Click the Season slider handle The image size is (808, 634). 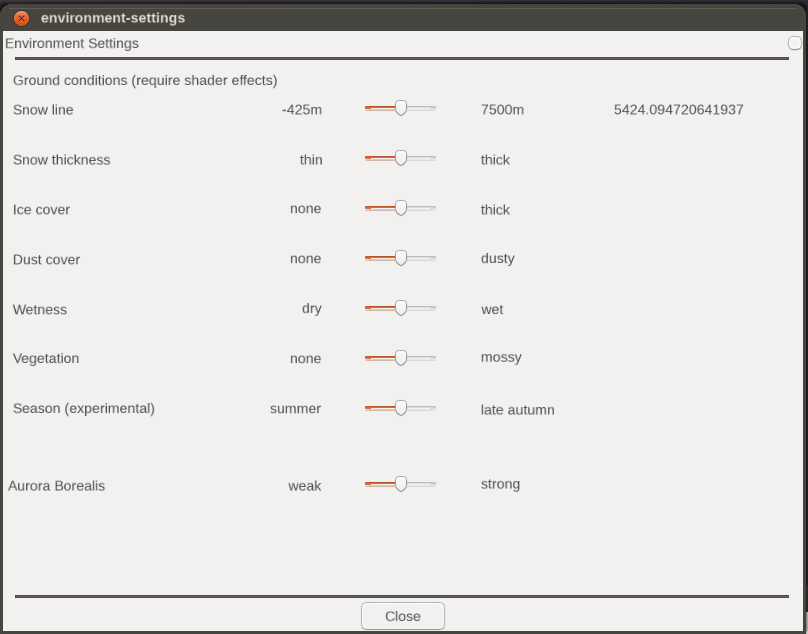tap(401, 408)
